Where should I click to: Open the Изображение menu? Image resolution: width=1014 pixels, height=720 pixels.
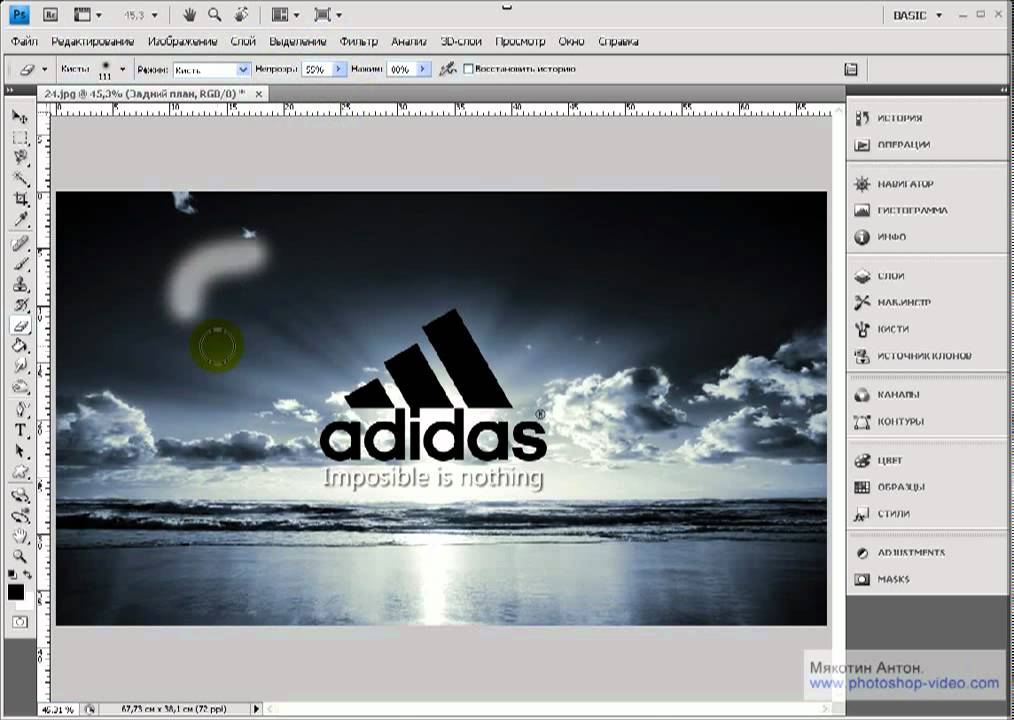[182, 42]
